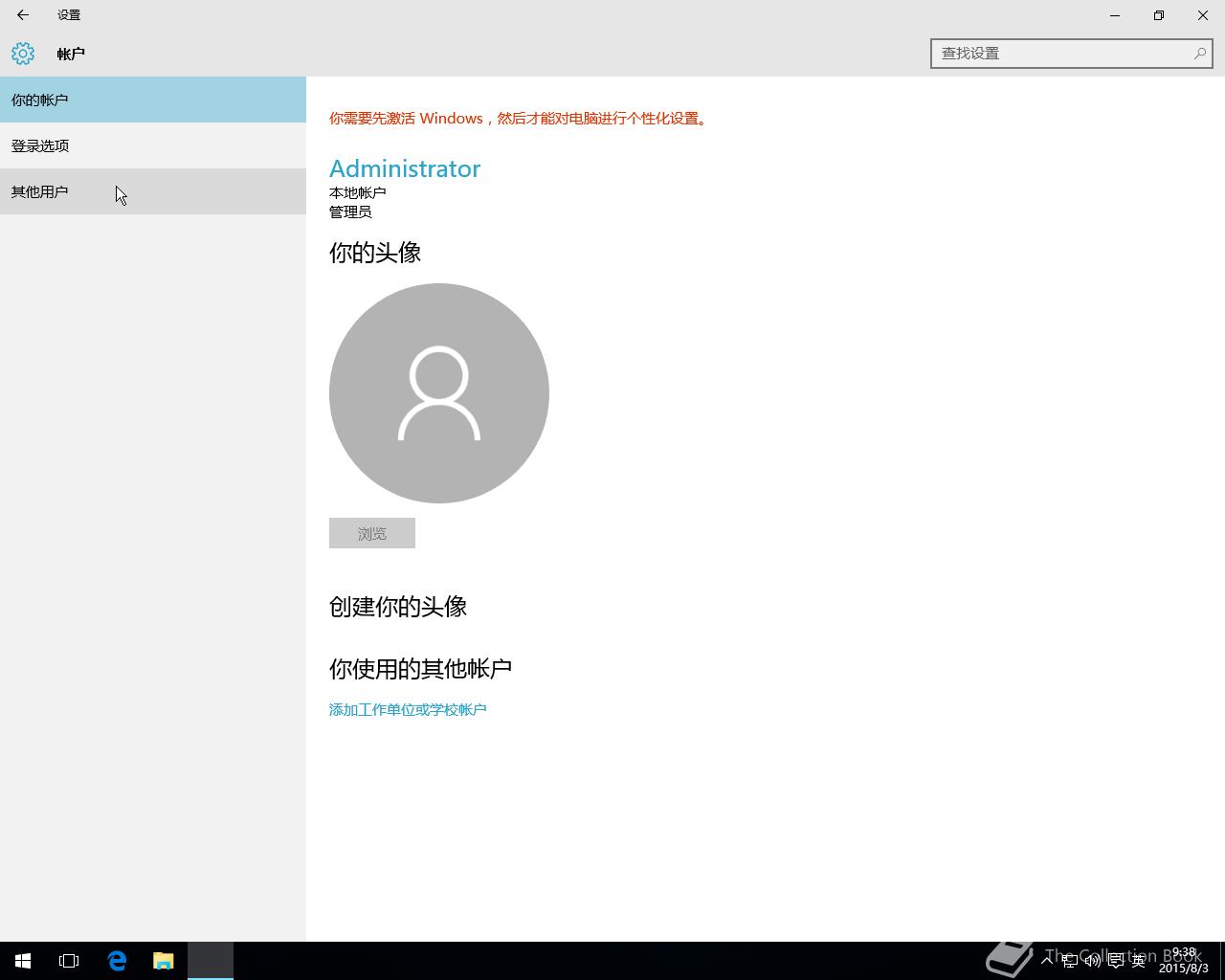The width and height of the screenshot is (1225, 980).
Task: Focus the 查找设置 search box
Action: click(1072, 54)
